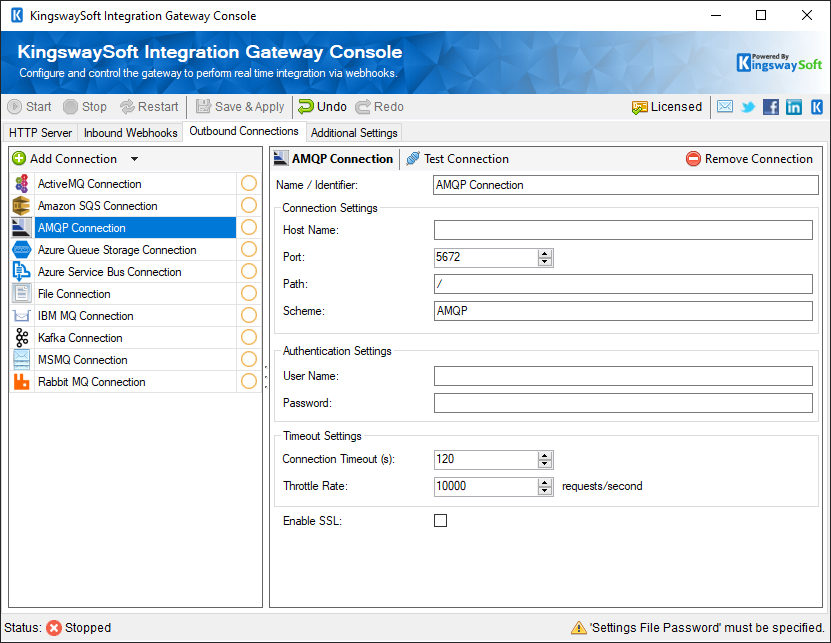The height and width of the screenshot is (643, 831).
Task: Increase the Port value with up arrow
Action: point(545,253)
